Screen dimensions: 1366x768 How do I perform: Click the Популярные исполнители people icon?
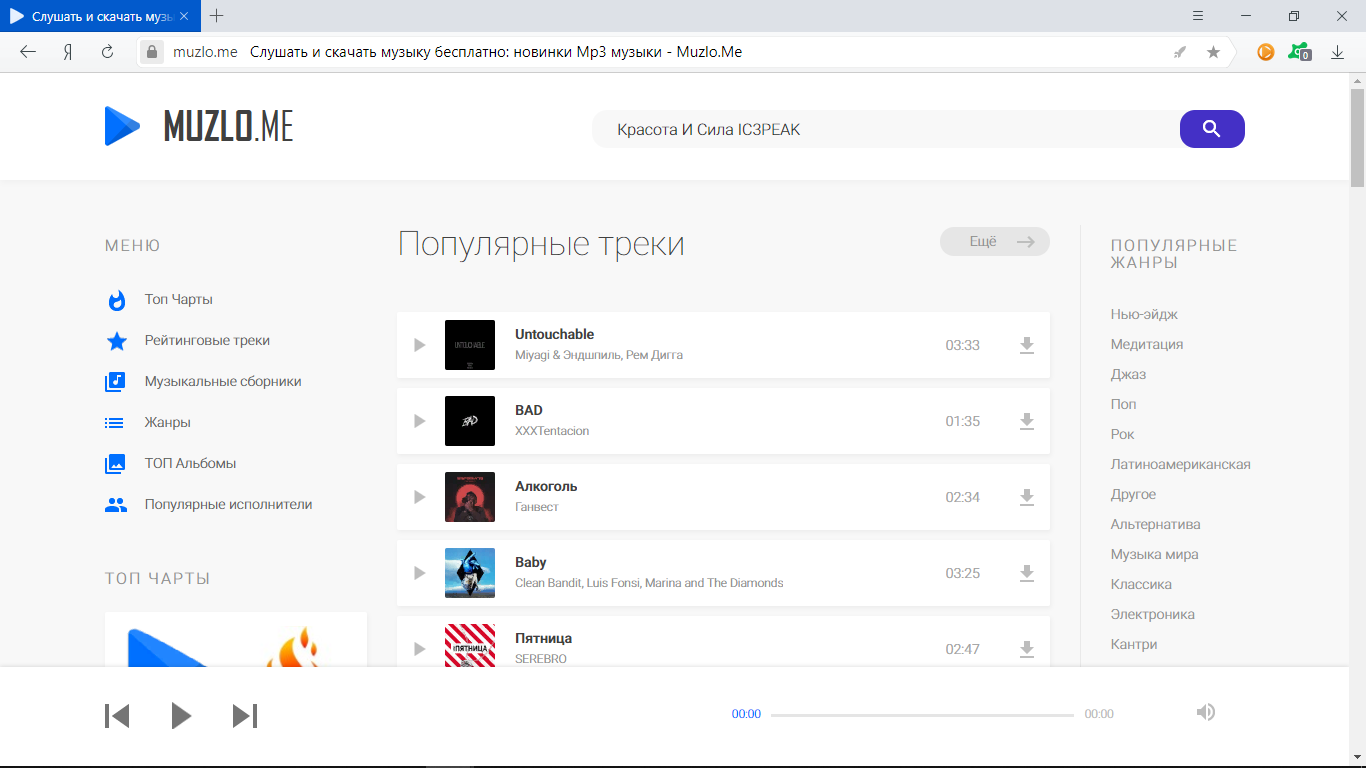(x=116, y=505)
